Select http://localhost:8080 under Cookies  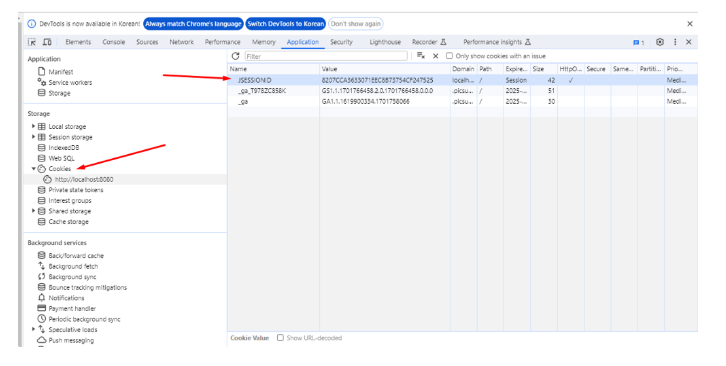[x=84, y=179]
